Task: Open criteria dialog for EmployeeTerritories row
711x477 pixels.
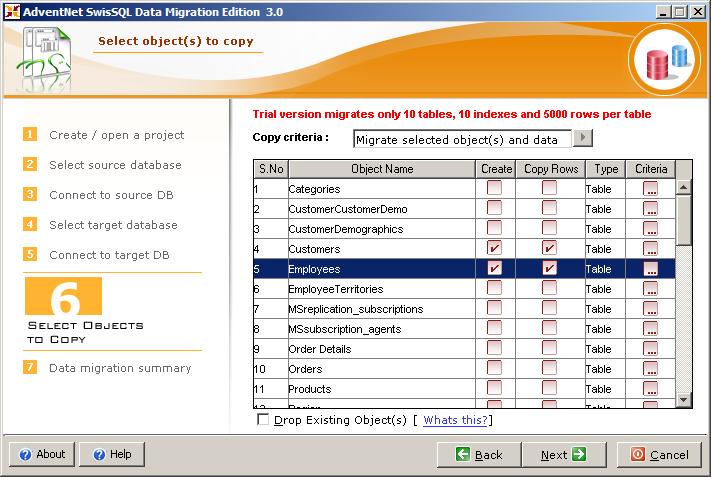Action: point(650,289)
